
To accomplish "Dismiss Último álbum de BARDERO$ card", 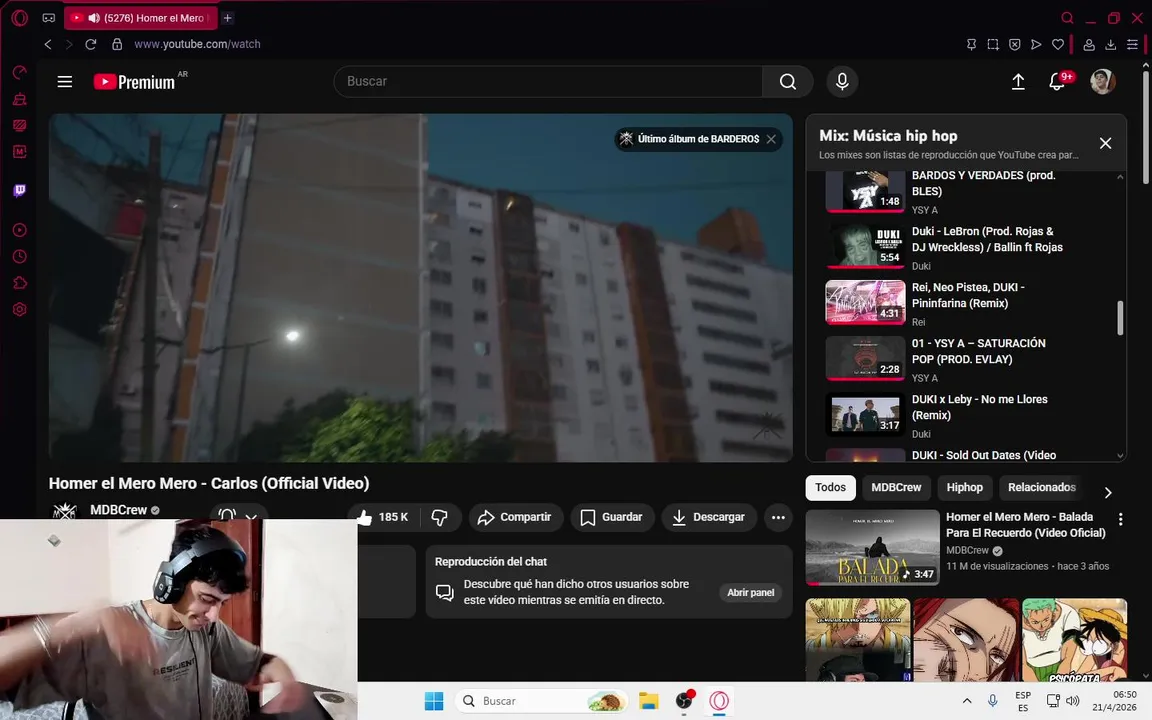I will (771, 139).
